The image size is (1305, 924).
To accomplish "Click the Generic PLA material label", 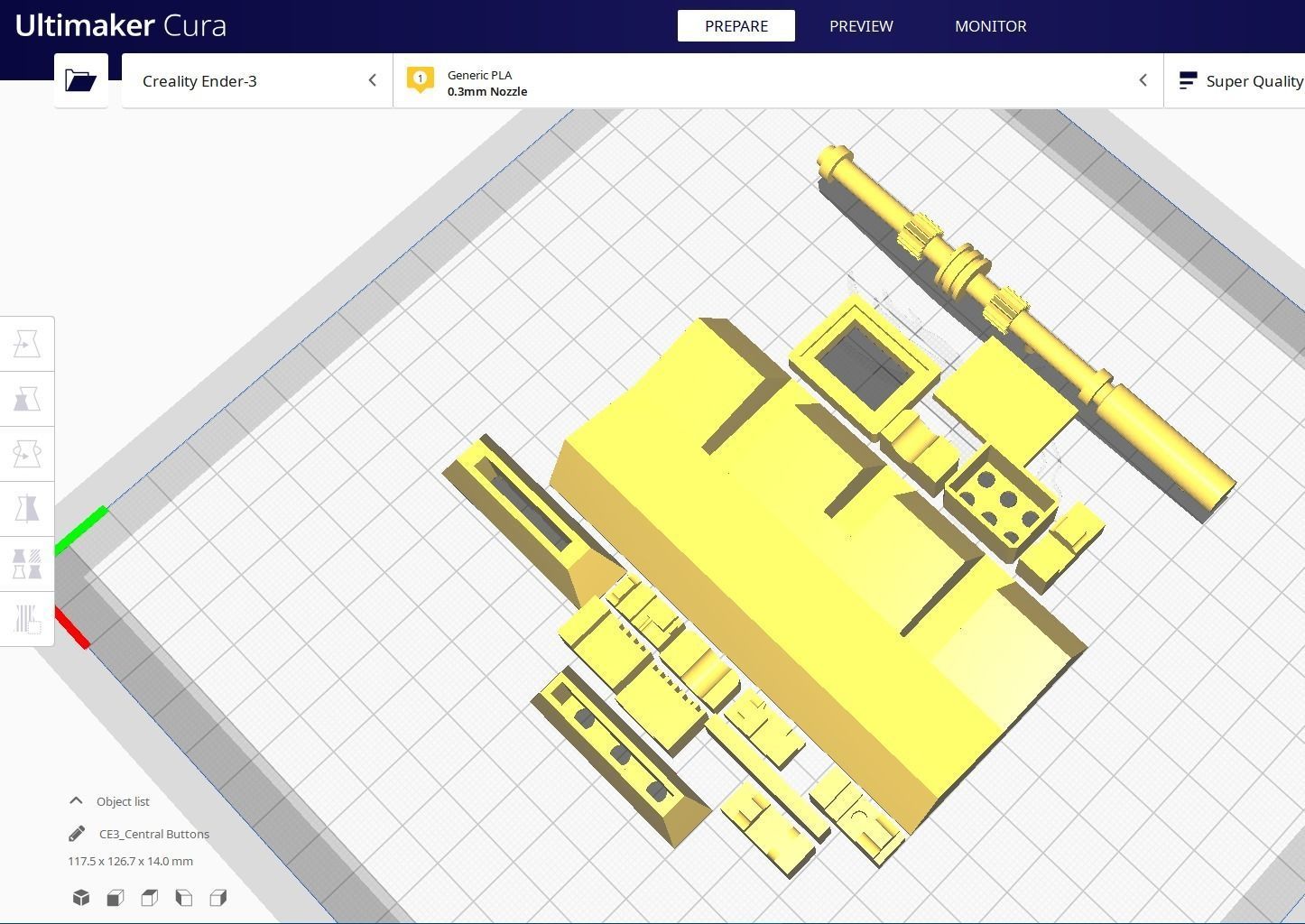I will tap(479, 75).
